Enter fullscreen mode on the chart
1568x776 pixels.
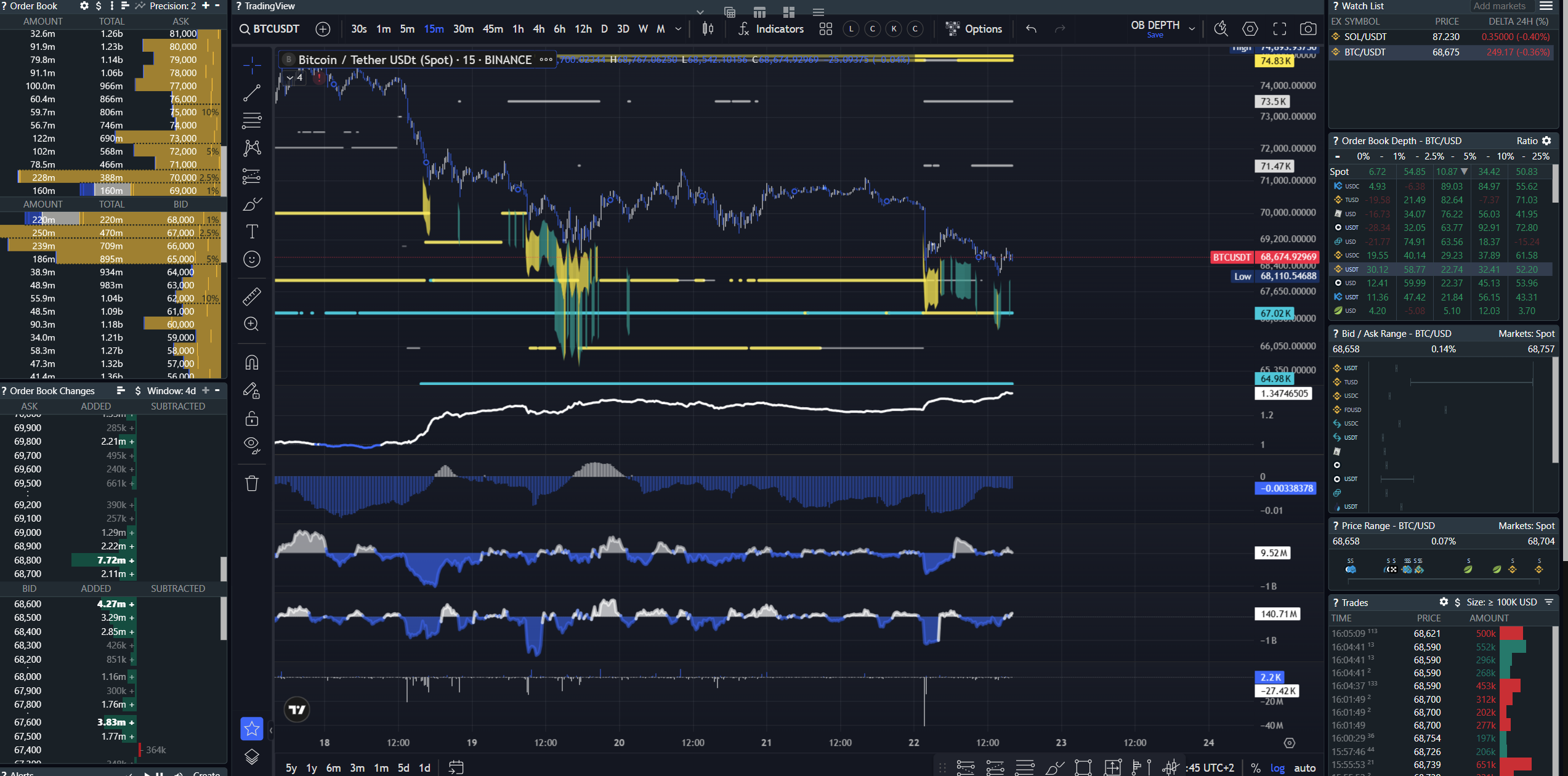pos(1280,29)
